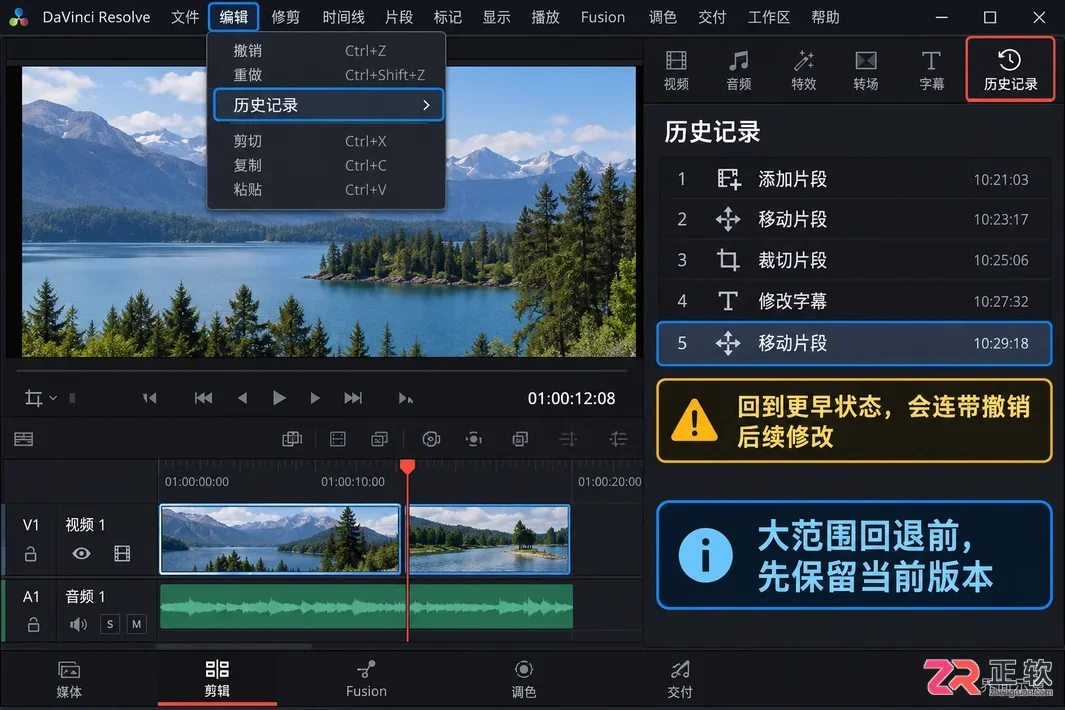Mute the A1 track with M
Screen dimensions: 1065x710
(137, 624)
